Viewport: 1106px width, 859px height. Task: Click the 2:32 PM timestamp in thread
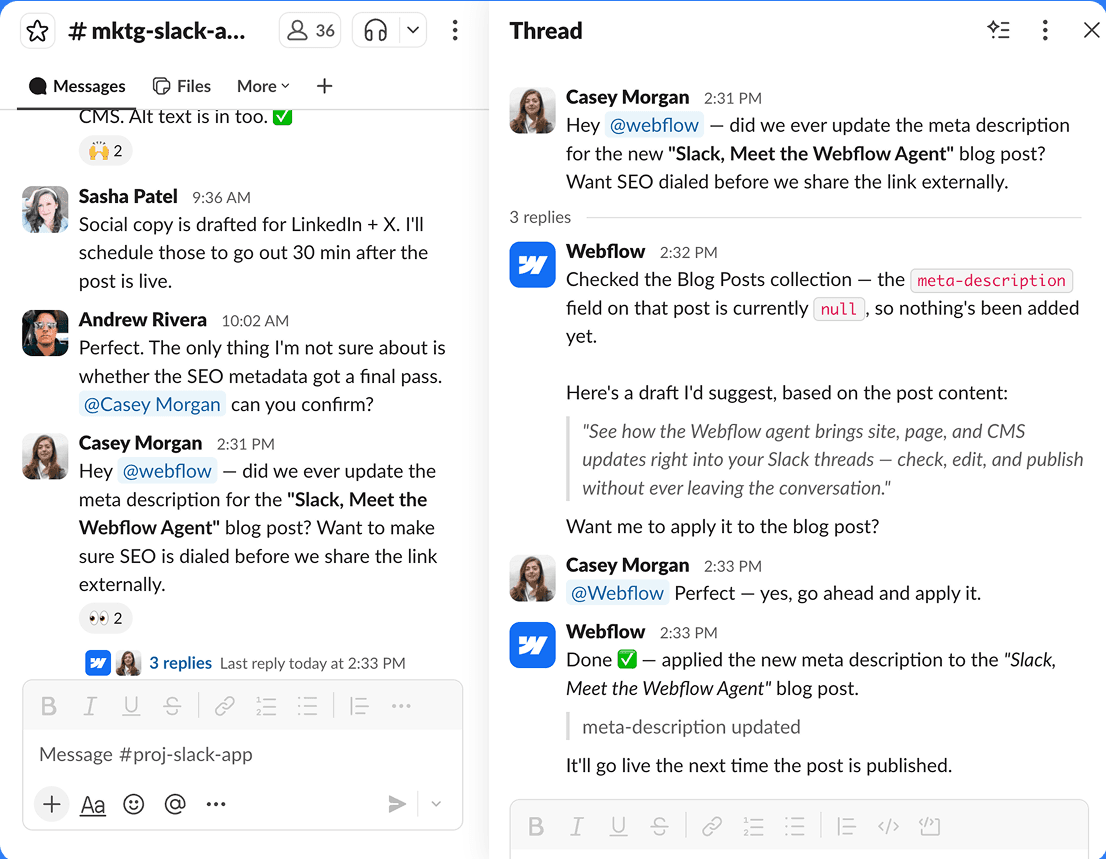(688, 252)
